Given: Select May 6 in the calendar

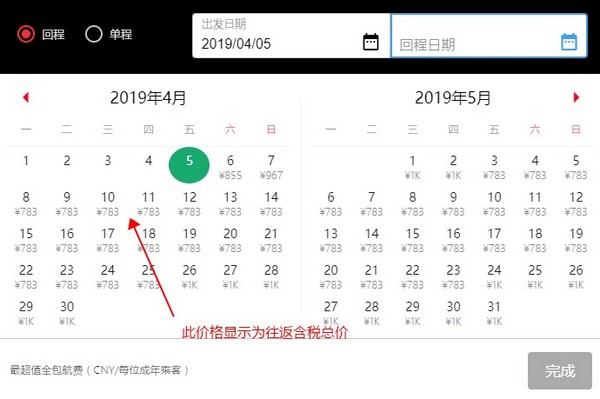Looking at the screenshot, I should point(331,204).
